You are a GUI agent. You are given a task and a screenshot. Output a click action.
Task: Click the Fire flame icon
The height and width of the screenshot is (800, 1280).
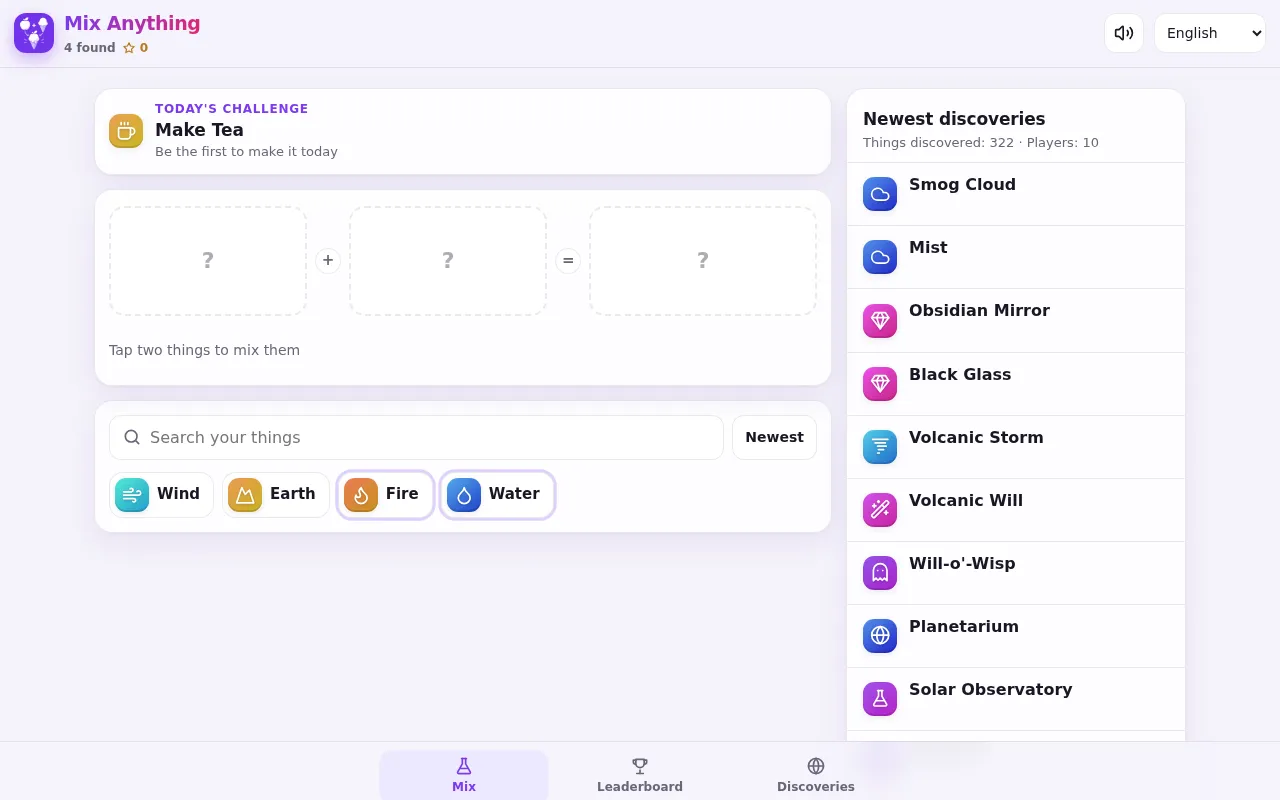tap(361, 495)
